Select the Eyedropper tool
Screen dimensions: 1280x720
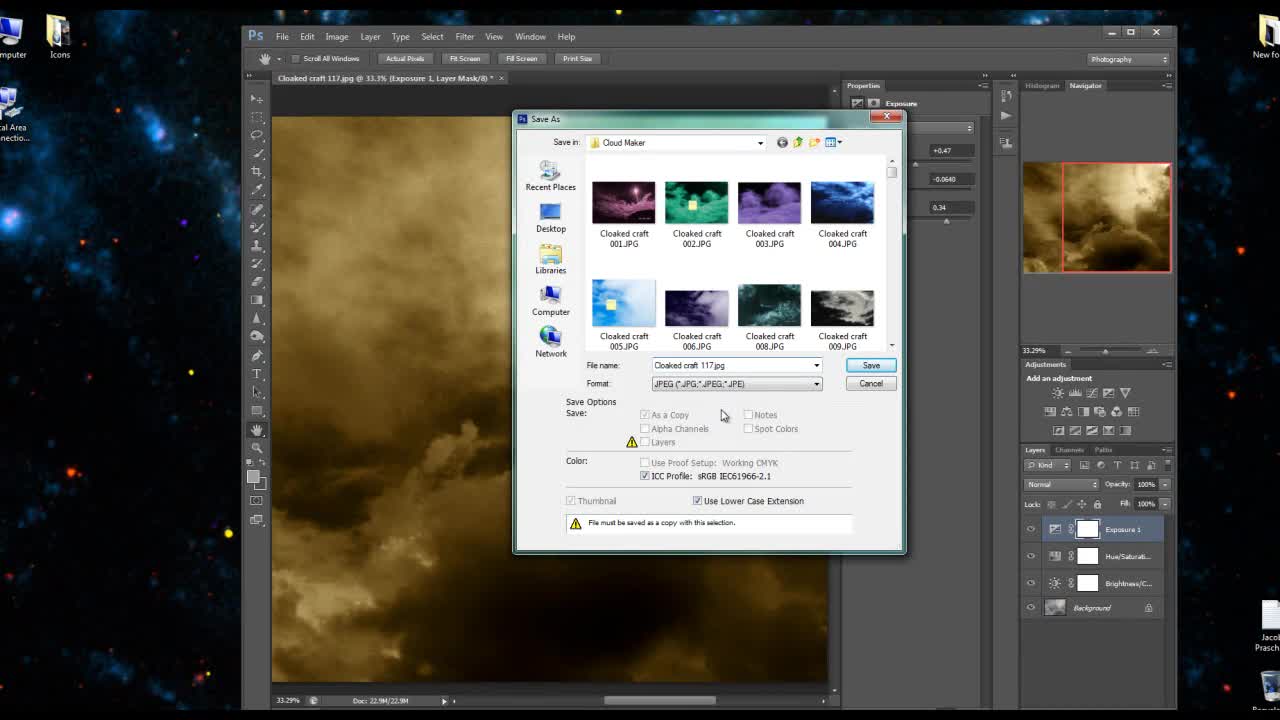click(x=257, y=188)
